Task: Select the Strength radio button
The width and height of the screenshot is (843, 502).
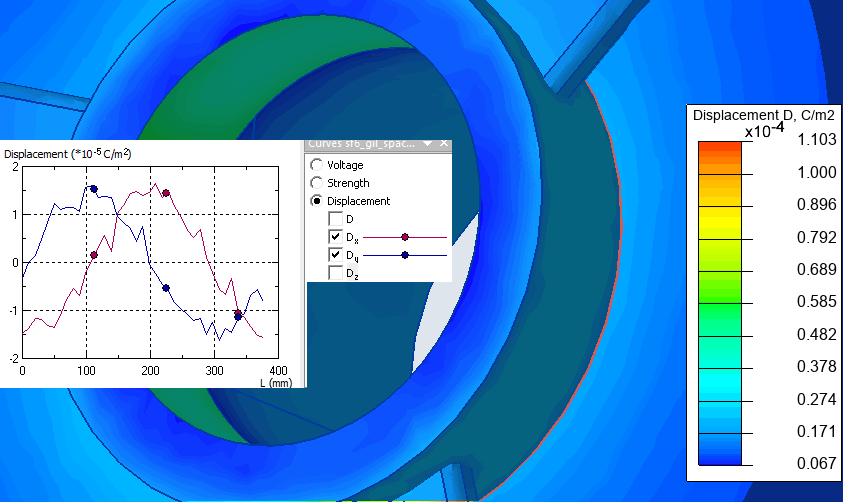Action: pyautogui.click(x=317, y=183)
